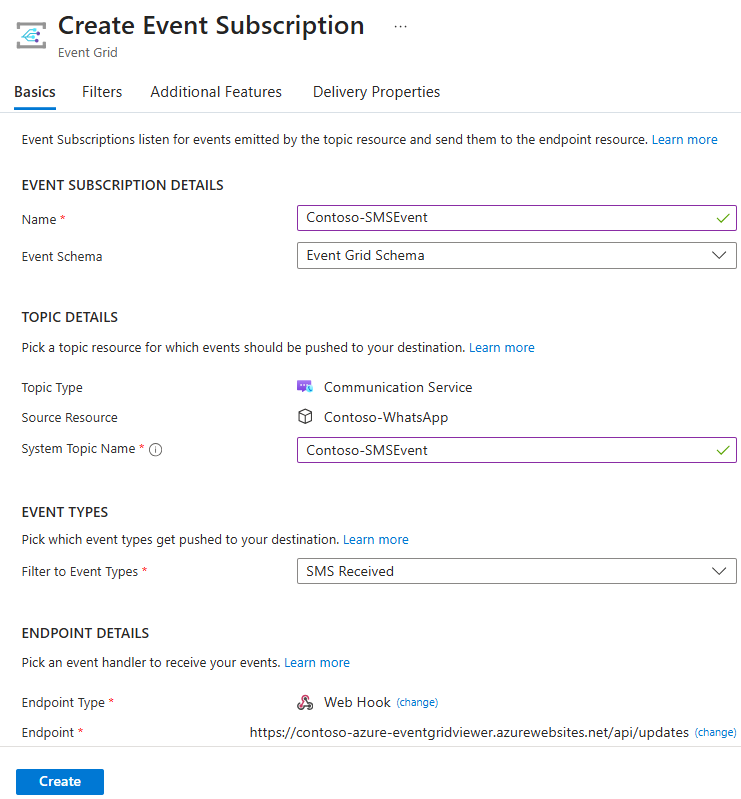Expand the Event Schema dropdown
Image resolution: width=741 pixels, height=799 pixels.
tap(517, 255)
